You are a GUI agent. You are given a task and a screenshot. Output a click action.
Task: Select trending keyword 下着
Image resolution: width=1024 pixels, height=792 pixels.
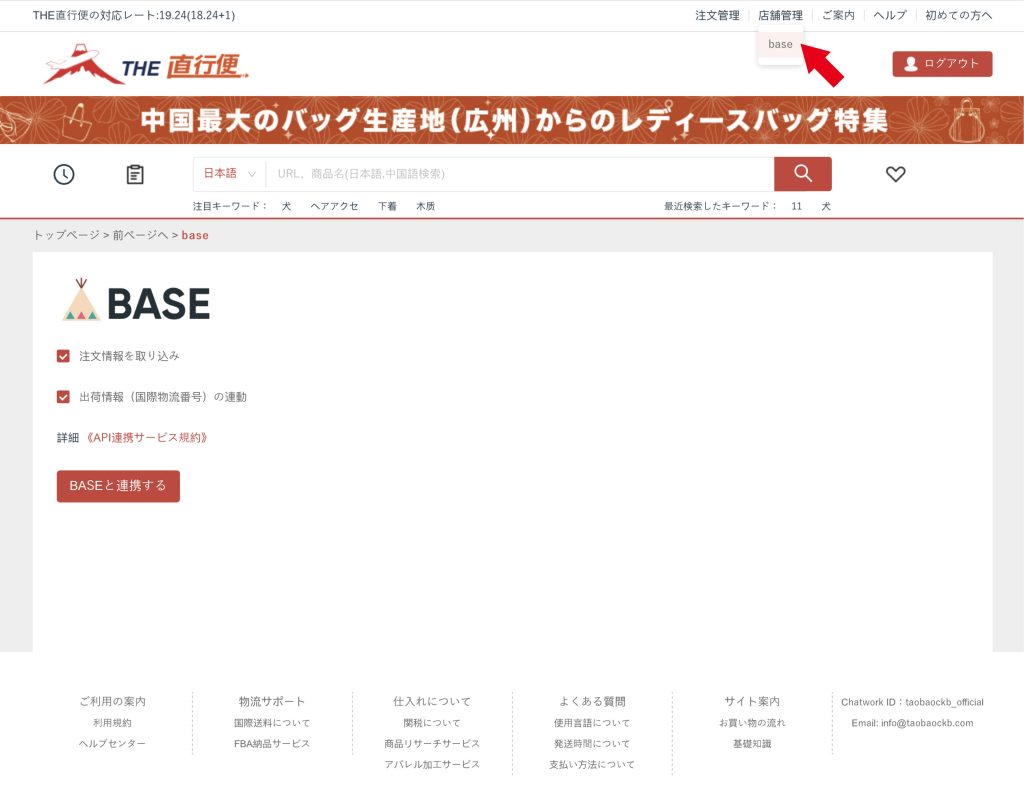[x=387, y=206]
